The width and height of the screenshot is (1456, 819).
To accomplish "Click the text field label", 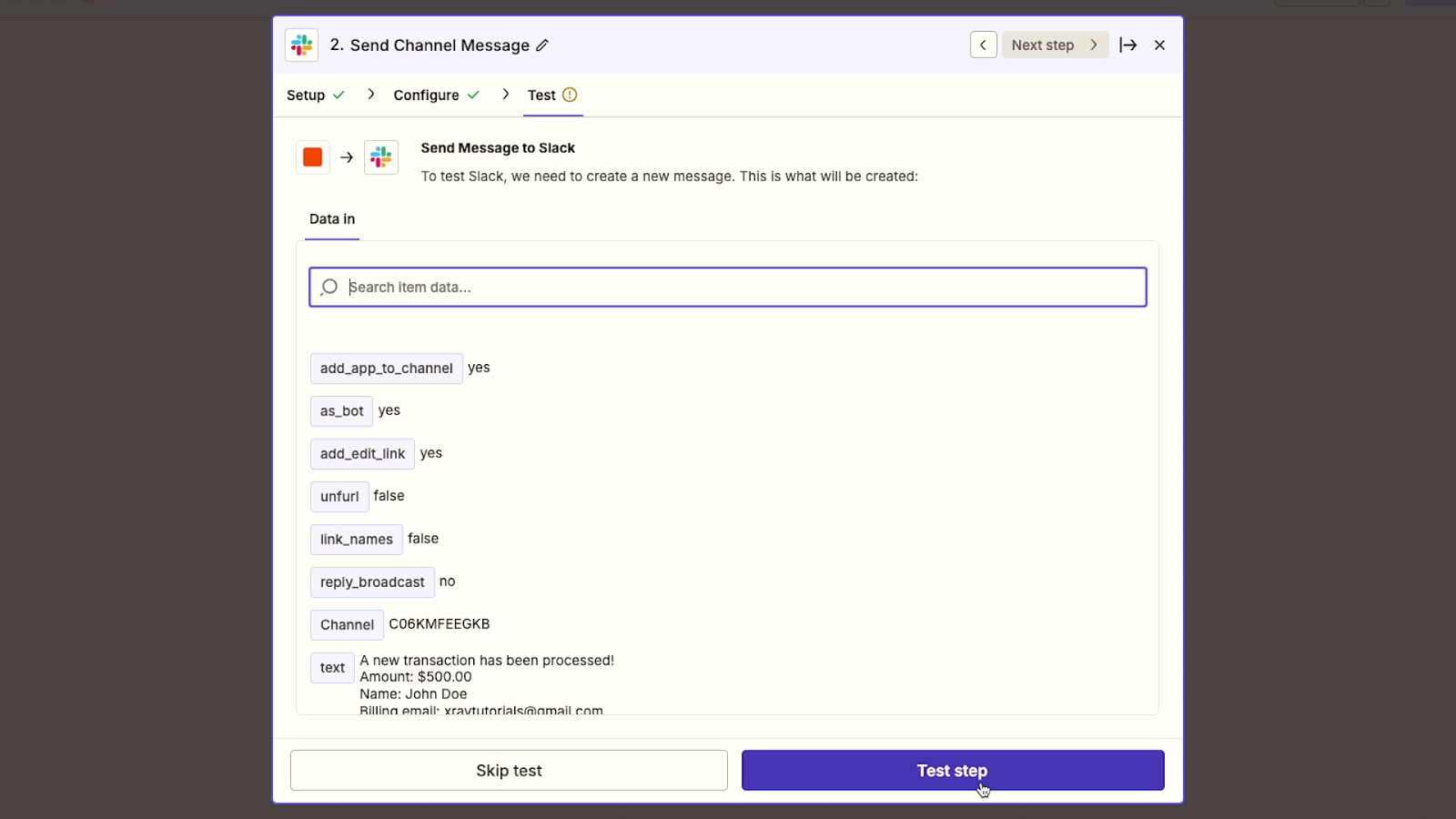I will (332, 668).
